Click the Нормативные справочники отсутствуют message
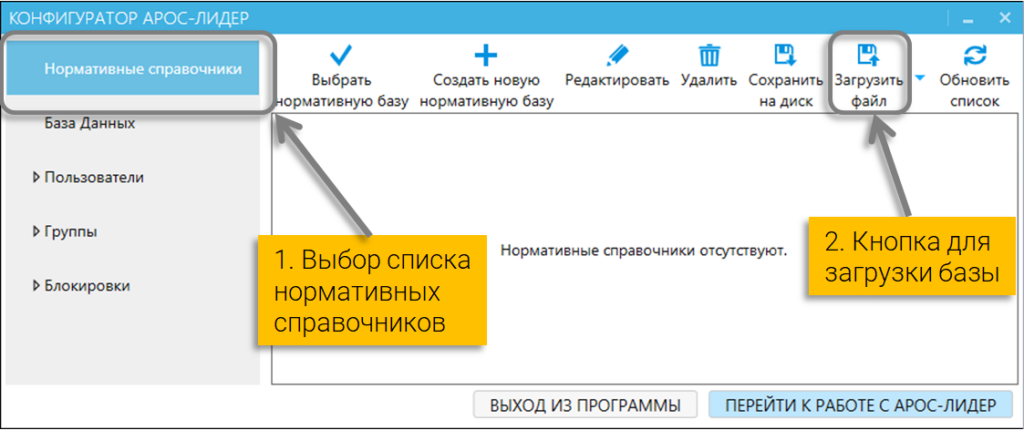1024x430 pixels. (644, 250)
